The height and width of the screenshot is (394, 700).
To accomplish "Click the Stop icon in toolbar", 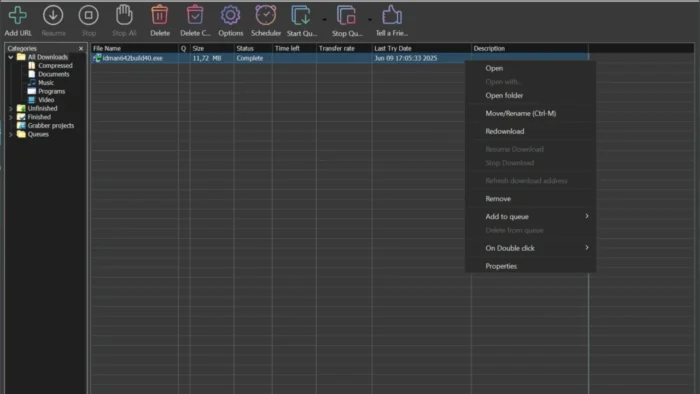I will pyautogui.click(x=88, y=16).
